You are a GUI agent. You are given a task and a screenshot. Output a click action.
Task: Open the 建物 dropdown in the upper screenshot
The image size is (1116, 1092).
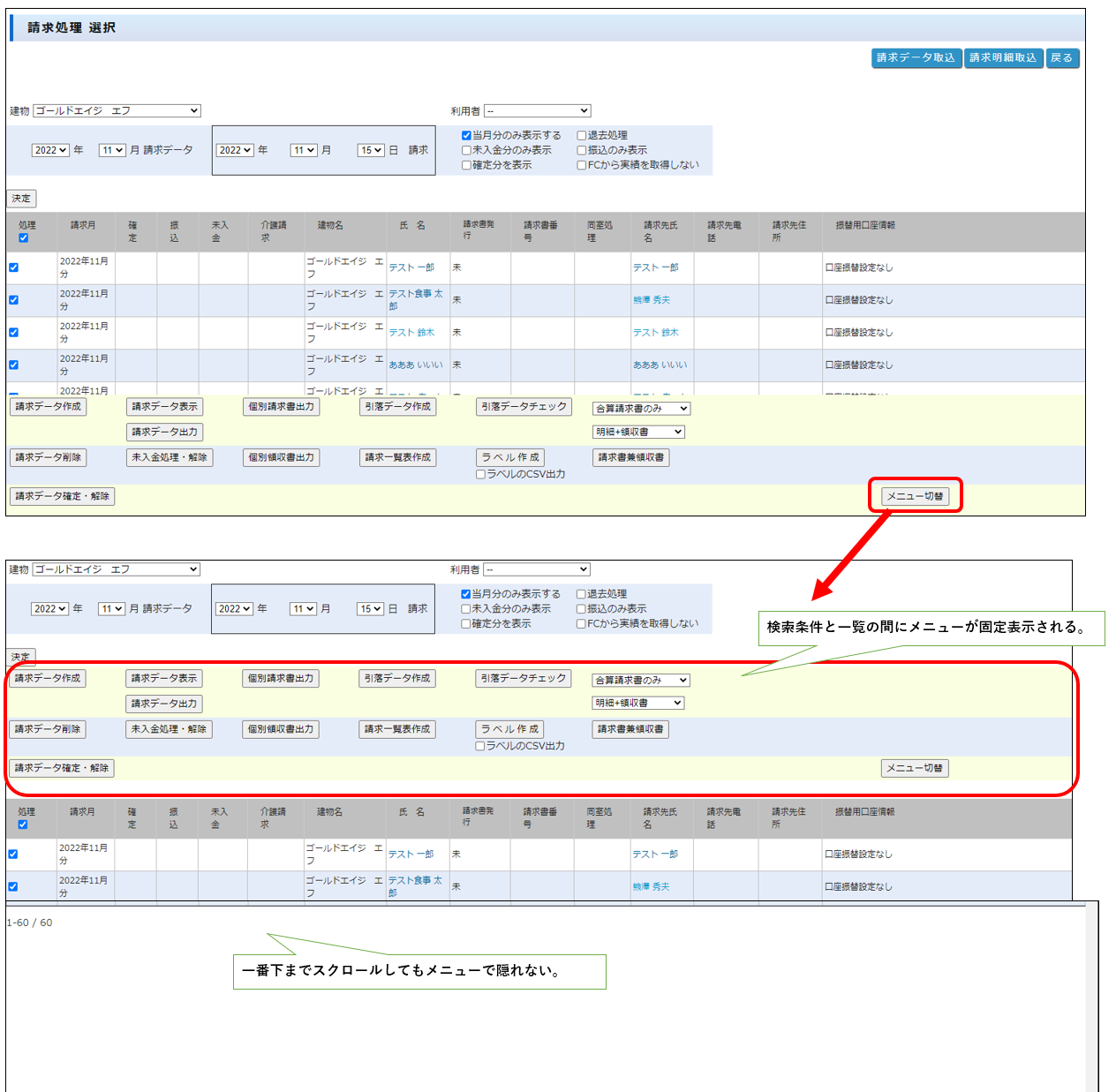click(117, 111)
